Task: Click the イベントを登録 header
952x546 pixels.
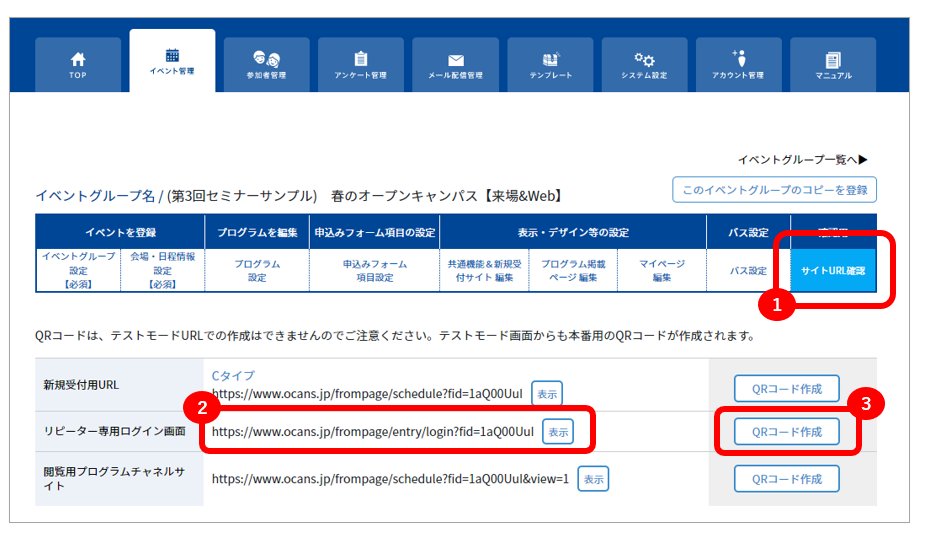Action: 120,232
